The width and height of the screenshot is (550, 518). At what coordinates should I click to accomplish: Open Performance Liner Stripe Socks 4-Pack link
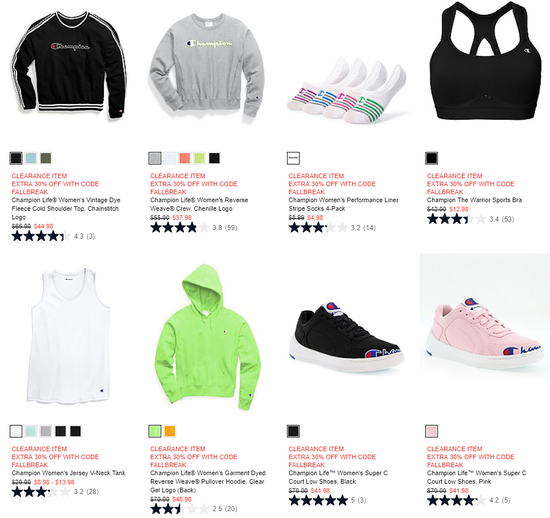[x=343, y=204]
